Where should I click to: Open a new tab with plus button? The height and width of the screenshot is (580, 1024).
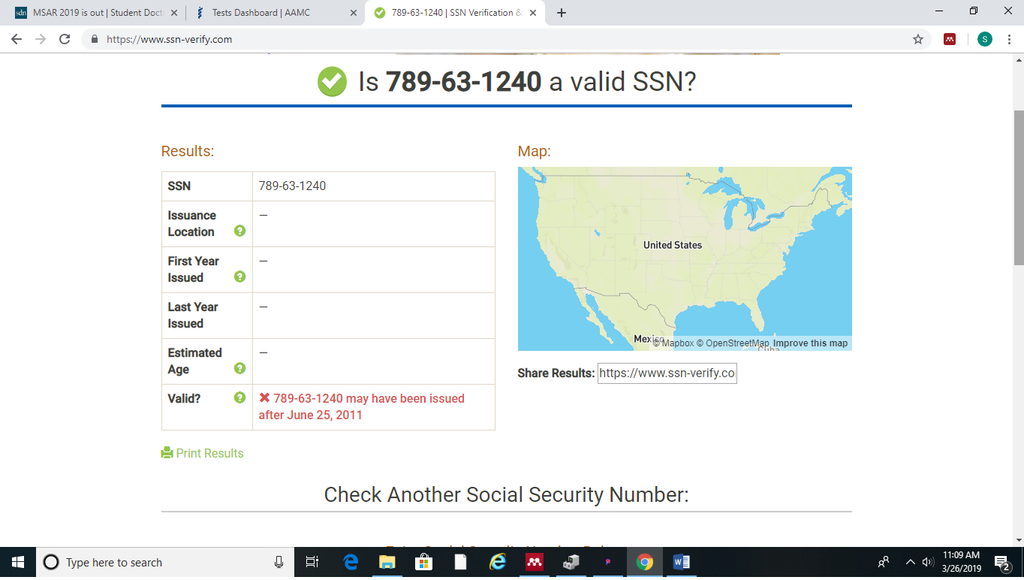coord(561,12)
